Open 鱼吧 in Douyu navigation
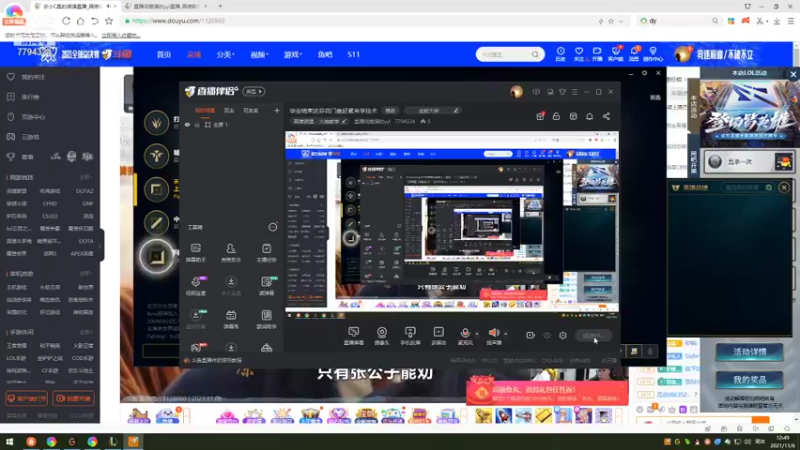Image resolution: width=800 pixels, height=450 pixels. 325,54
